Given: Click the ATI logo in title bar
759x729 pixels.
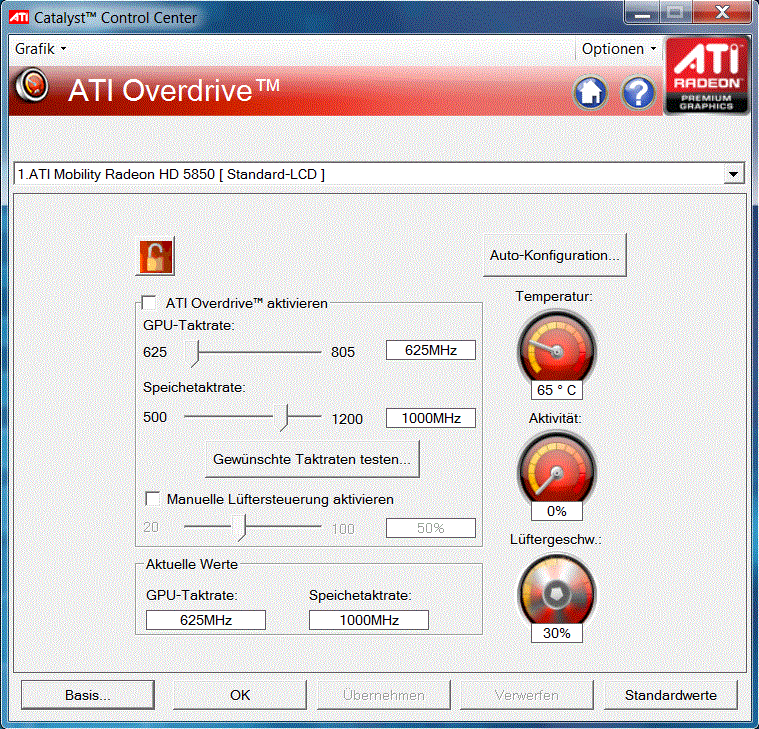Looking at the screenshot, I should coord(19,17).
